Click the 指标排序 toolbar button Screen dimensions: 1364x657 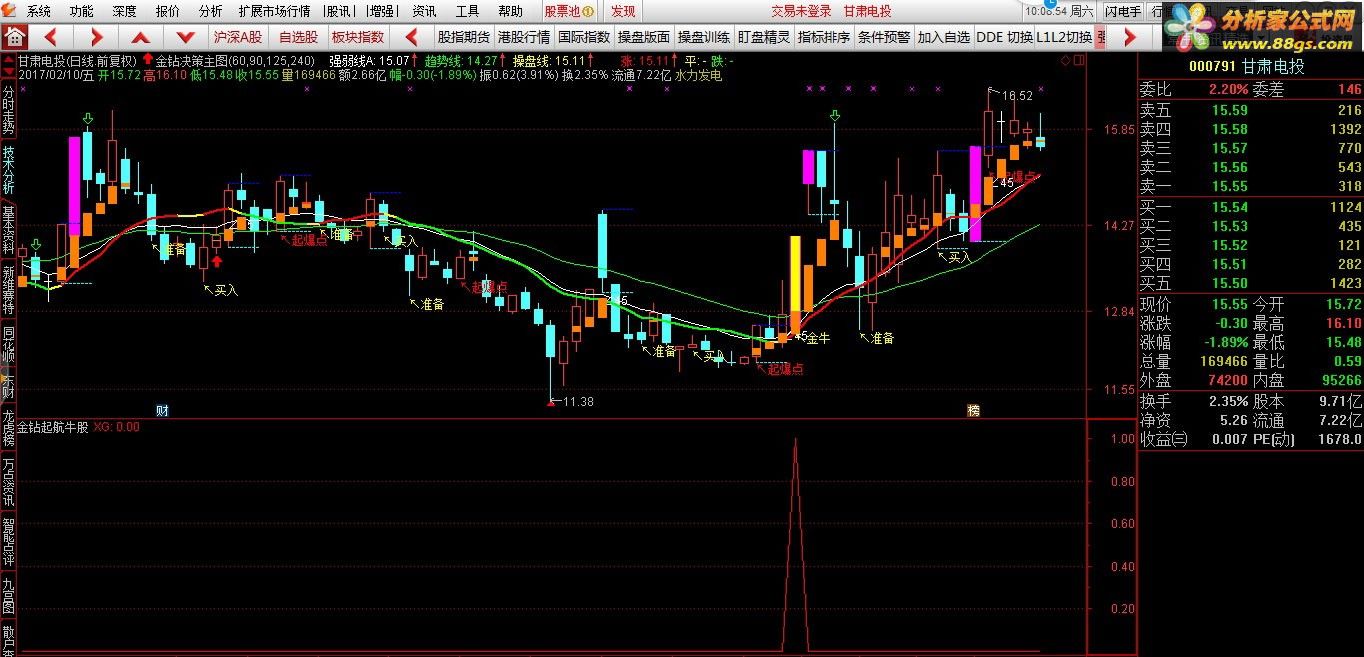pyautogui.click(x=824, y=37)
